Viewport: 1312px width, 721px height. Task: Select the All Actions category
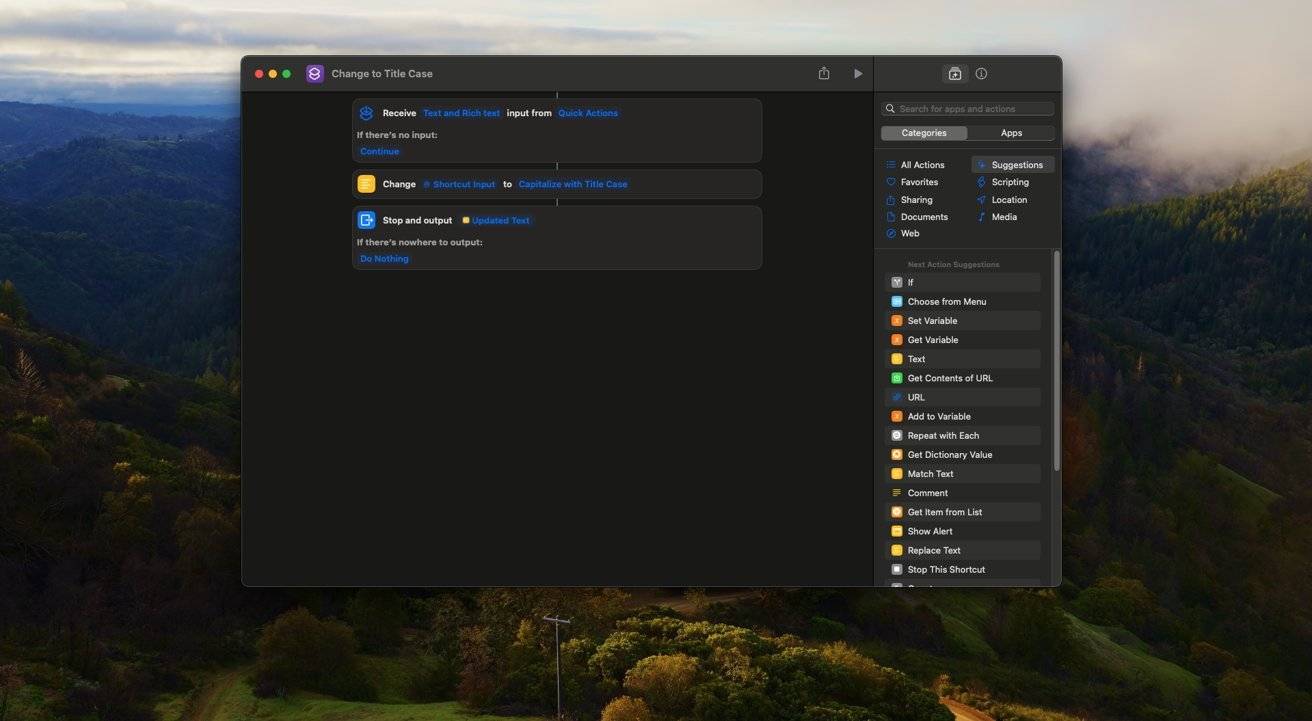921,165
